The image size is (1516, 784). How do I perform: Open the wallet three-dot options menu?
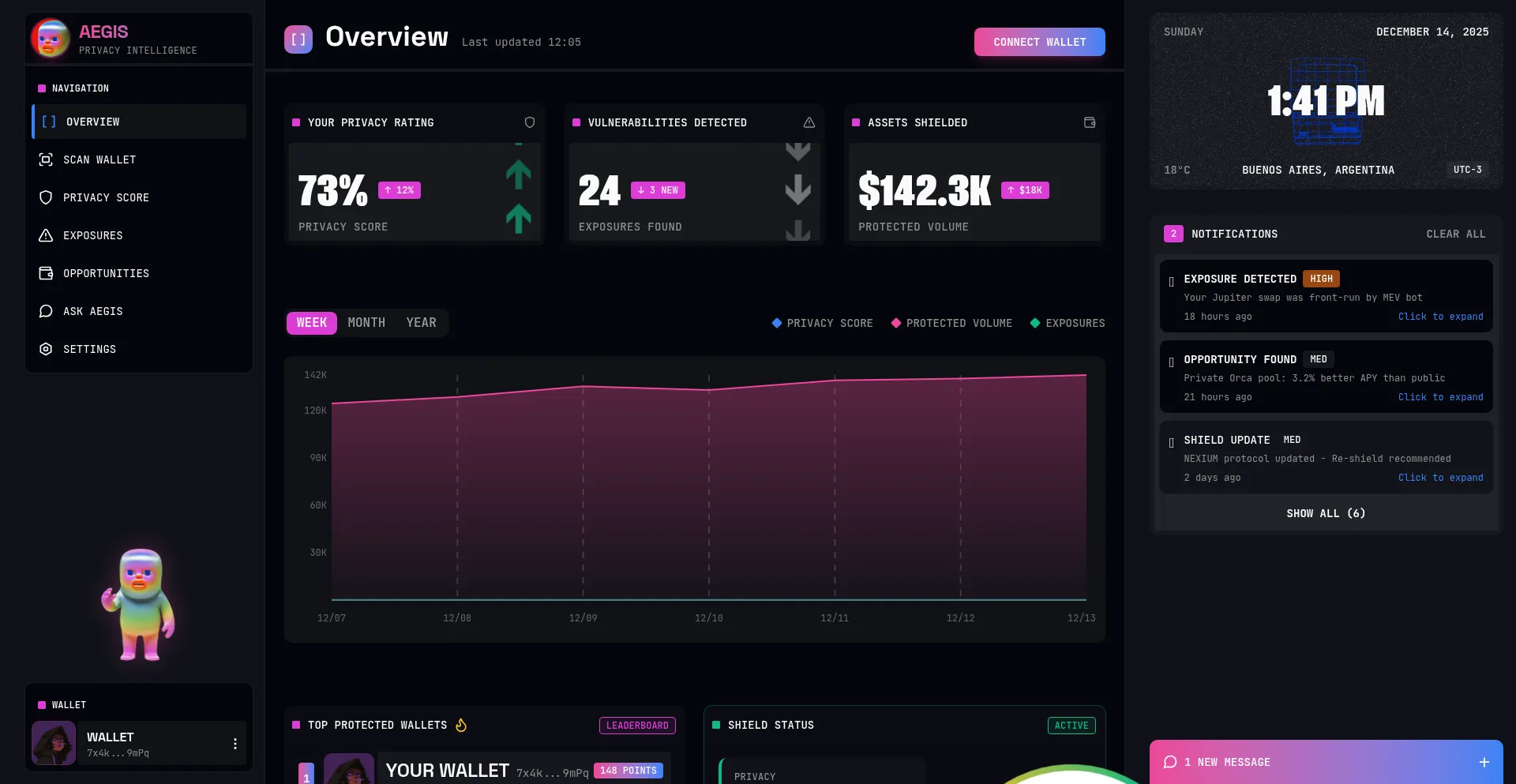tap(235, 744)
